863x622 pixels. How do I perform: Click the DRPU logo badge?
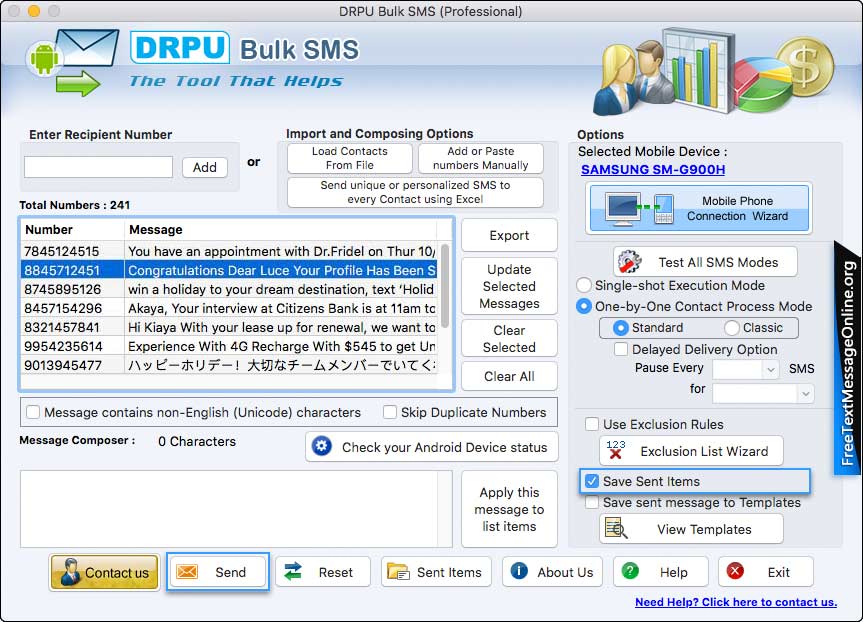coord(180,47)
